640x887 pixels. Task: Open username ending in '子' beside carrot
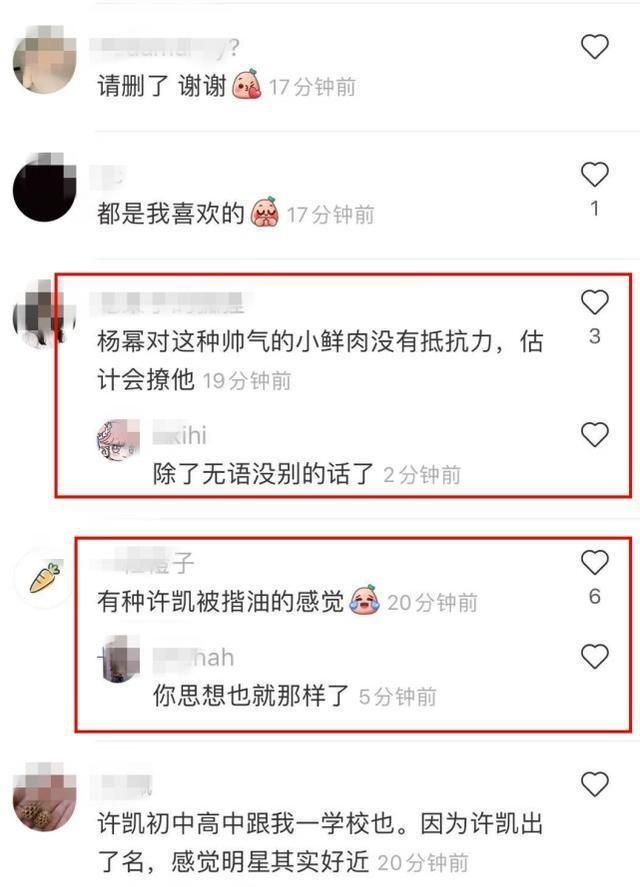pos(145,563)
